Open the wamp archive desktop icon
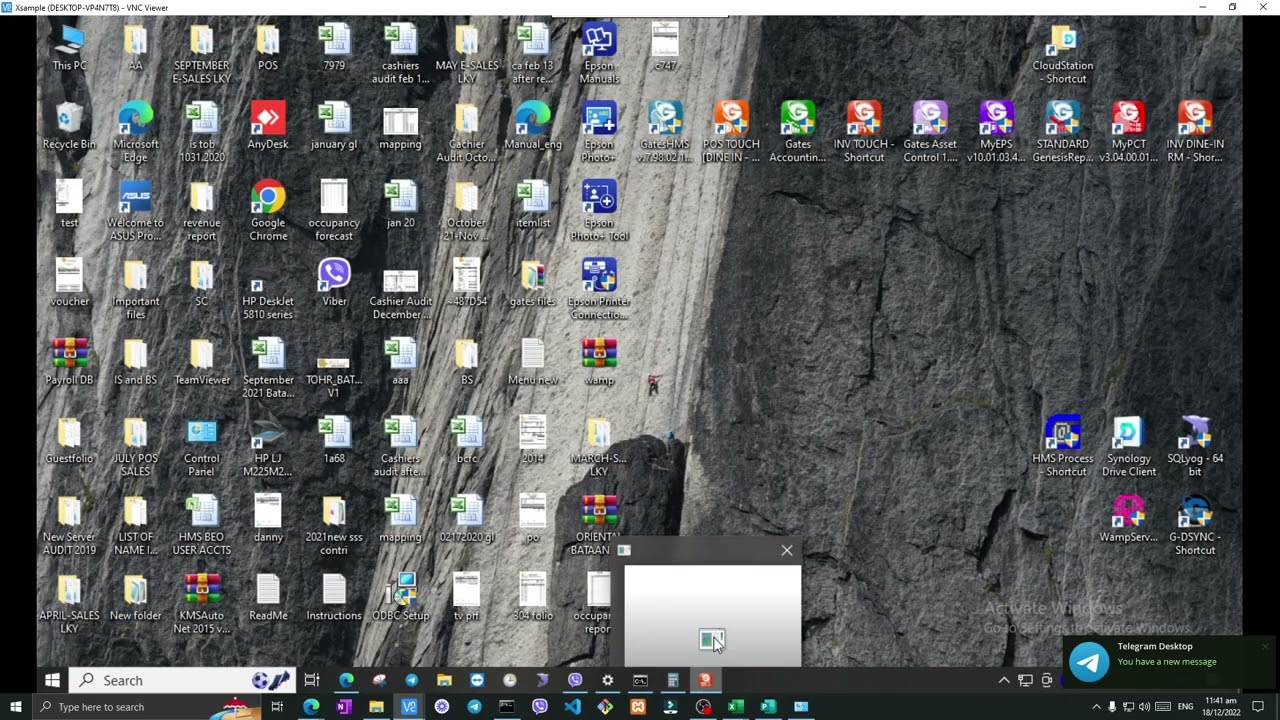The height and width of the screenshot is (720, 1280). pyautogui.click(x=599, y=362)
